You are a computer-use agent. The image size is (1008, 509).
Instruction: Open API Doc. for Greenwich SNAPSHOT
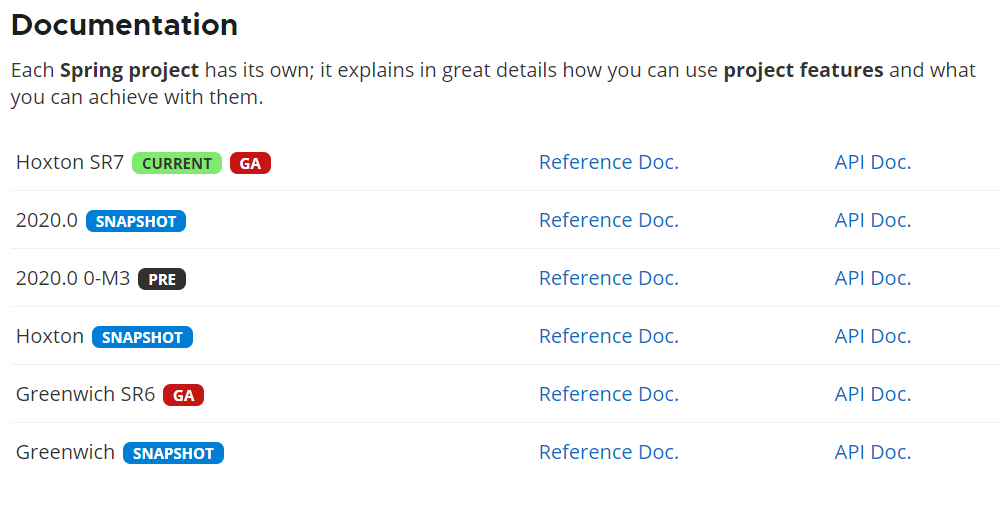tap(873, 452)
